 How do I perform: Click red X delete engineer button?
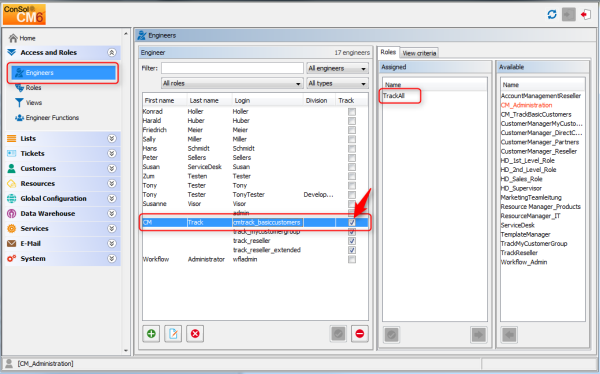[x=195, y=334]
